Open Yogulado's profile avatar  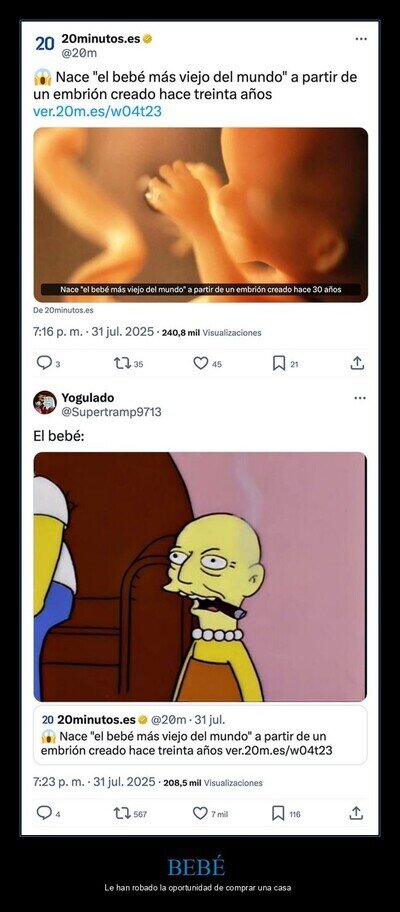[x=45, y=402]
